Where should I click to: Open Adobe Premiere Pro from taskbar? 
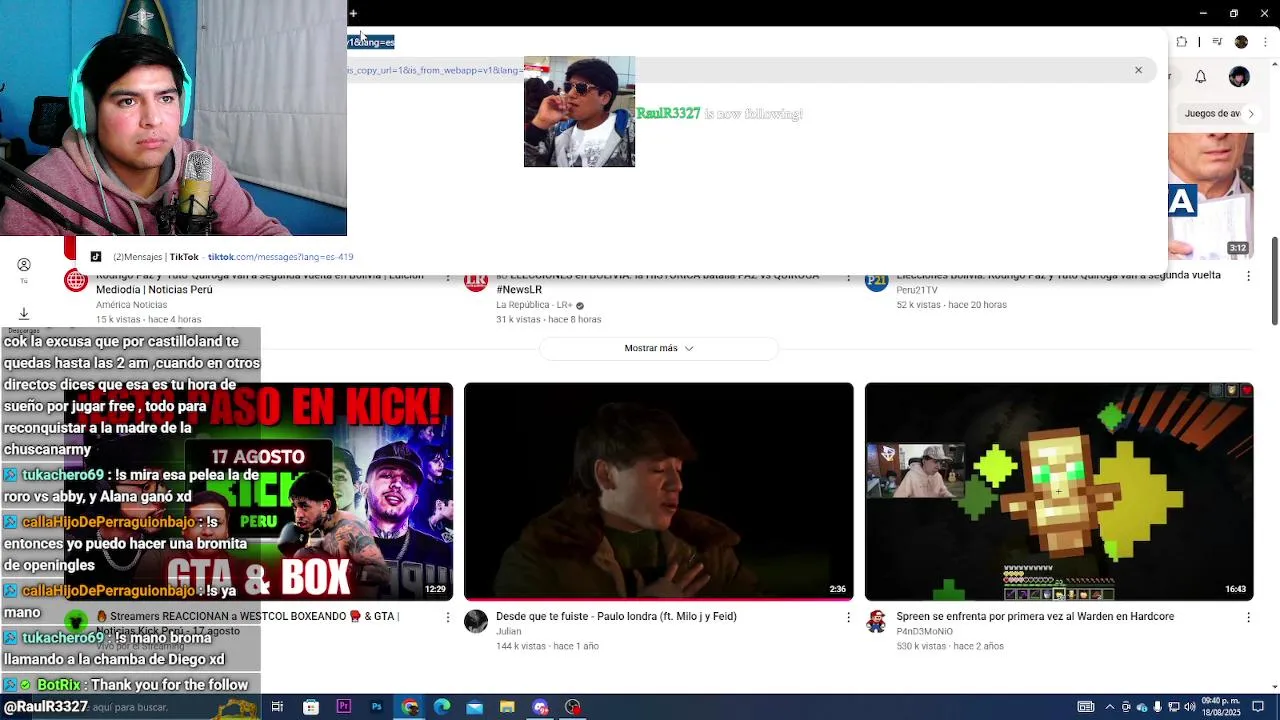pyautogui.click(x=344, y=707)
